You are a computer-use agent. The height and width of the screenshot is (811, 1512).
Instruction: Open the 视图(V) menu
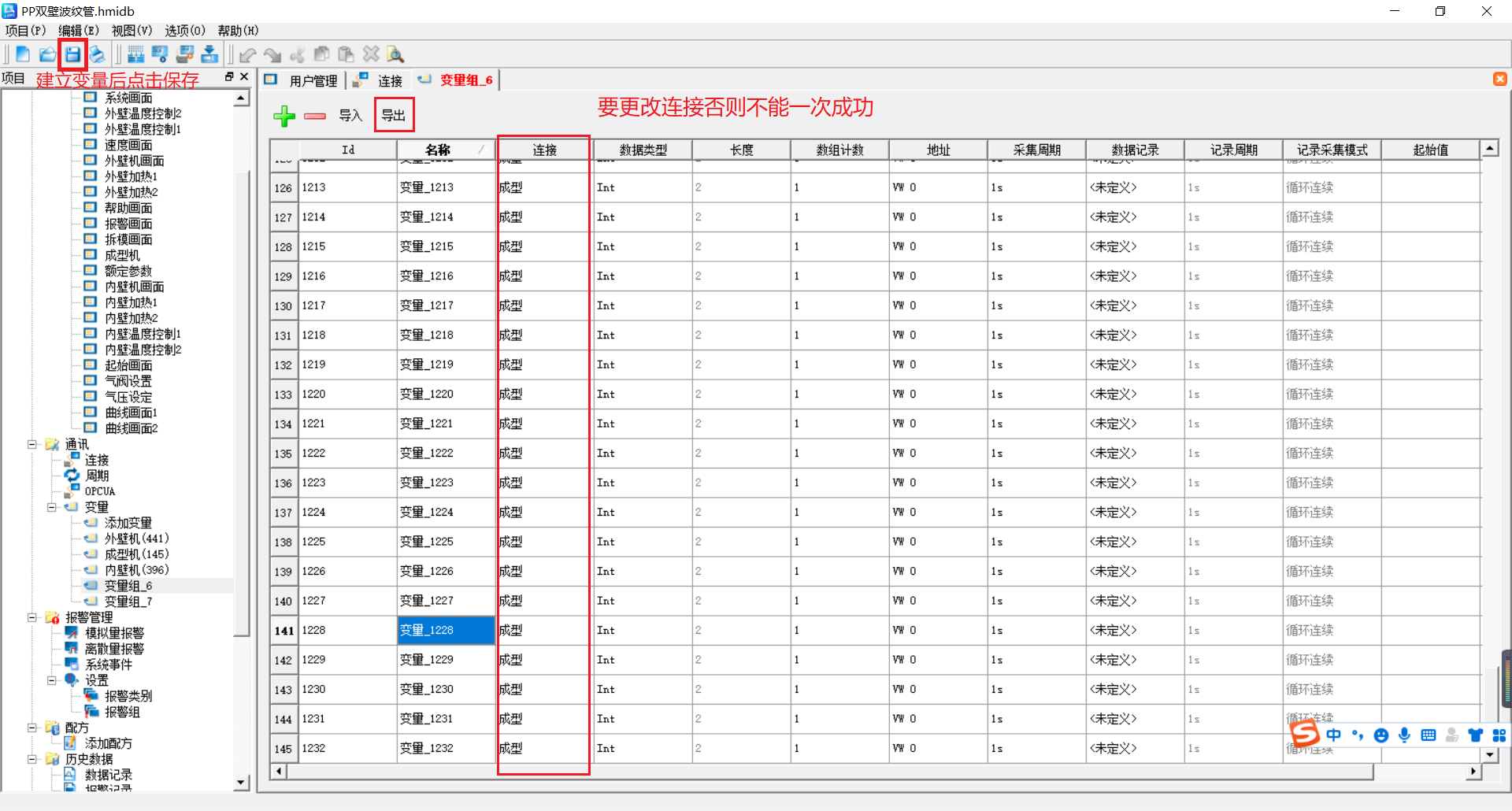click(x=132, y=31)
